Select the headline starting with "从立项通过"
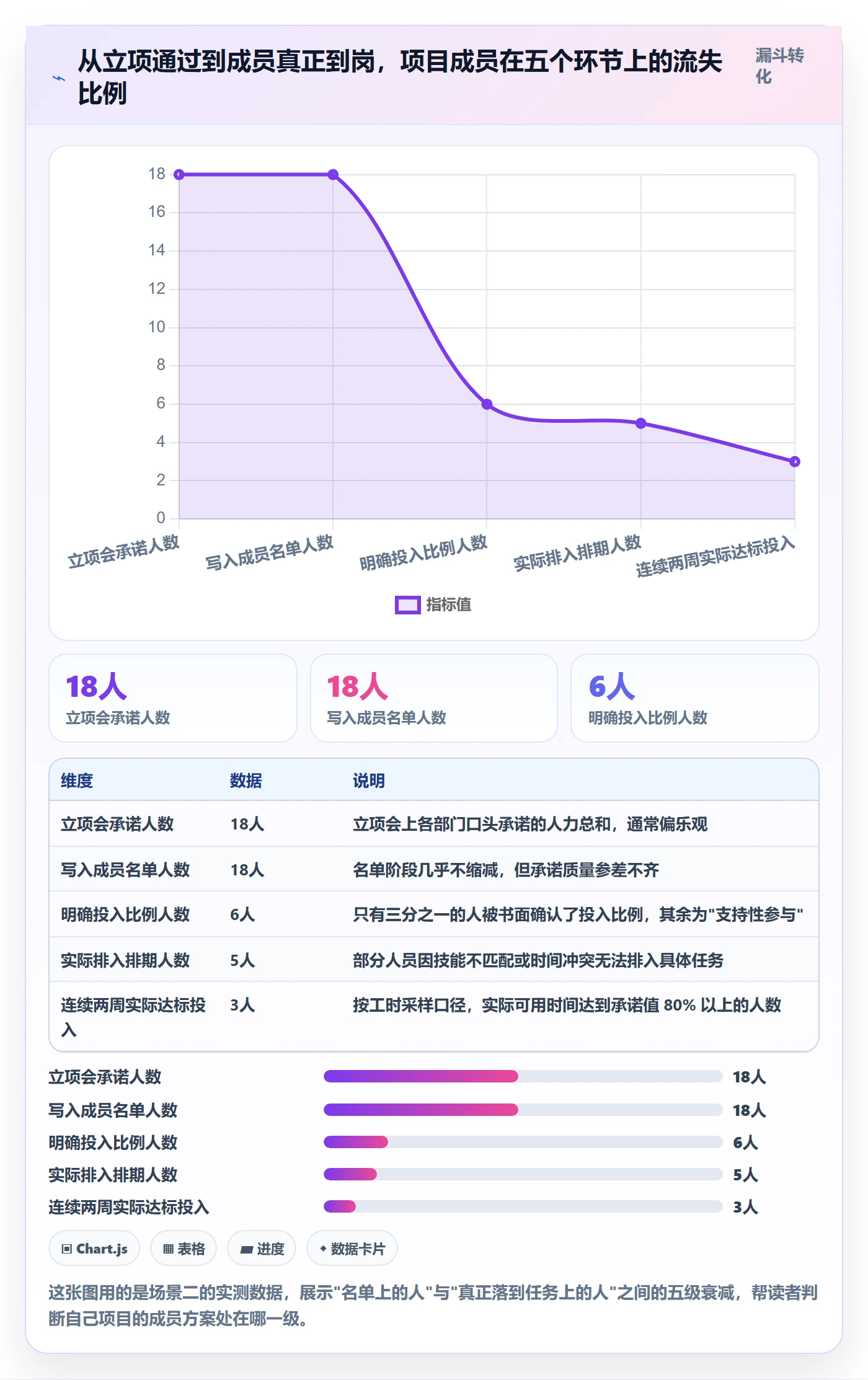Image resolution: width=868 pixels, height=1380 pixels. [x=400, y=77]
